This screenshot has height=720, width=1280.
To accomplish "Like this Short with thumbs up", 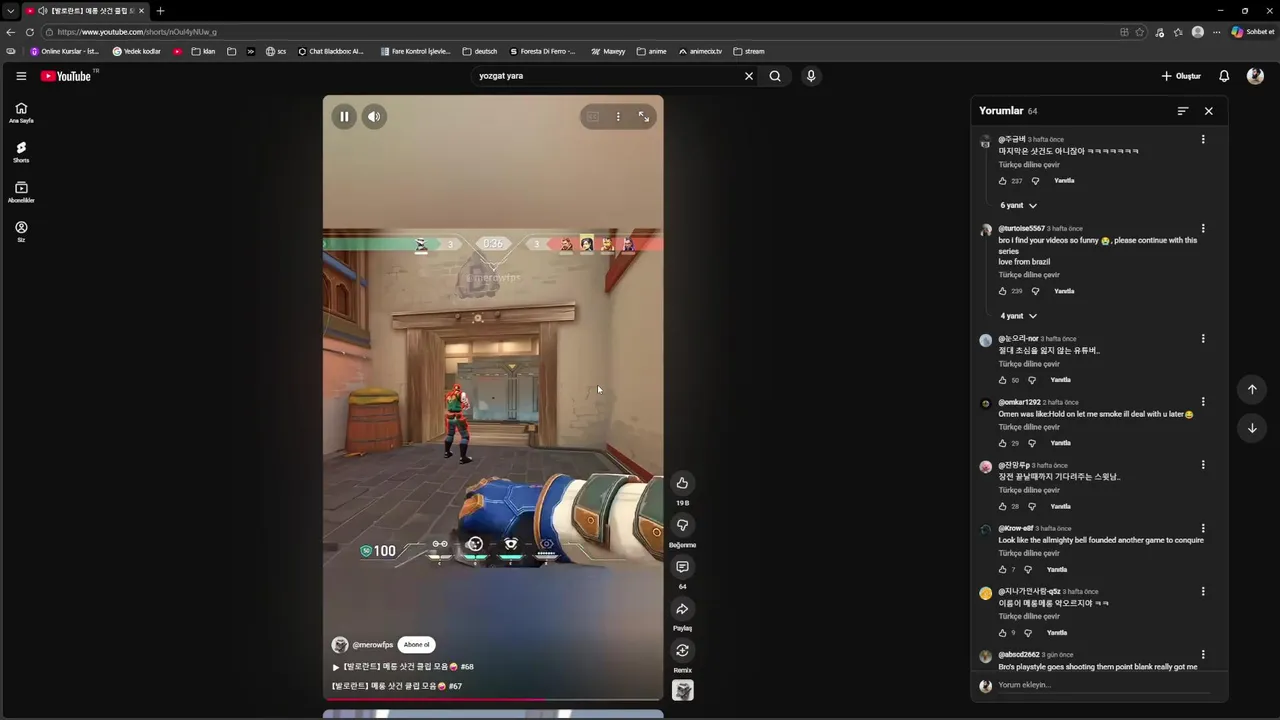I will coord(682,483).
